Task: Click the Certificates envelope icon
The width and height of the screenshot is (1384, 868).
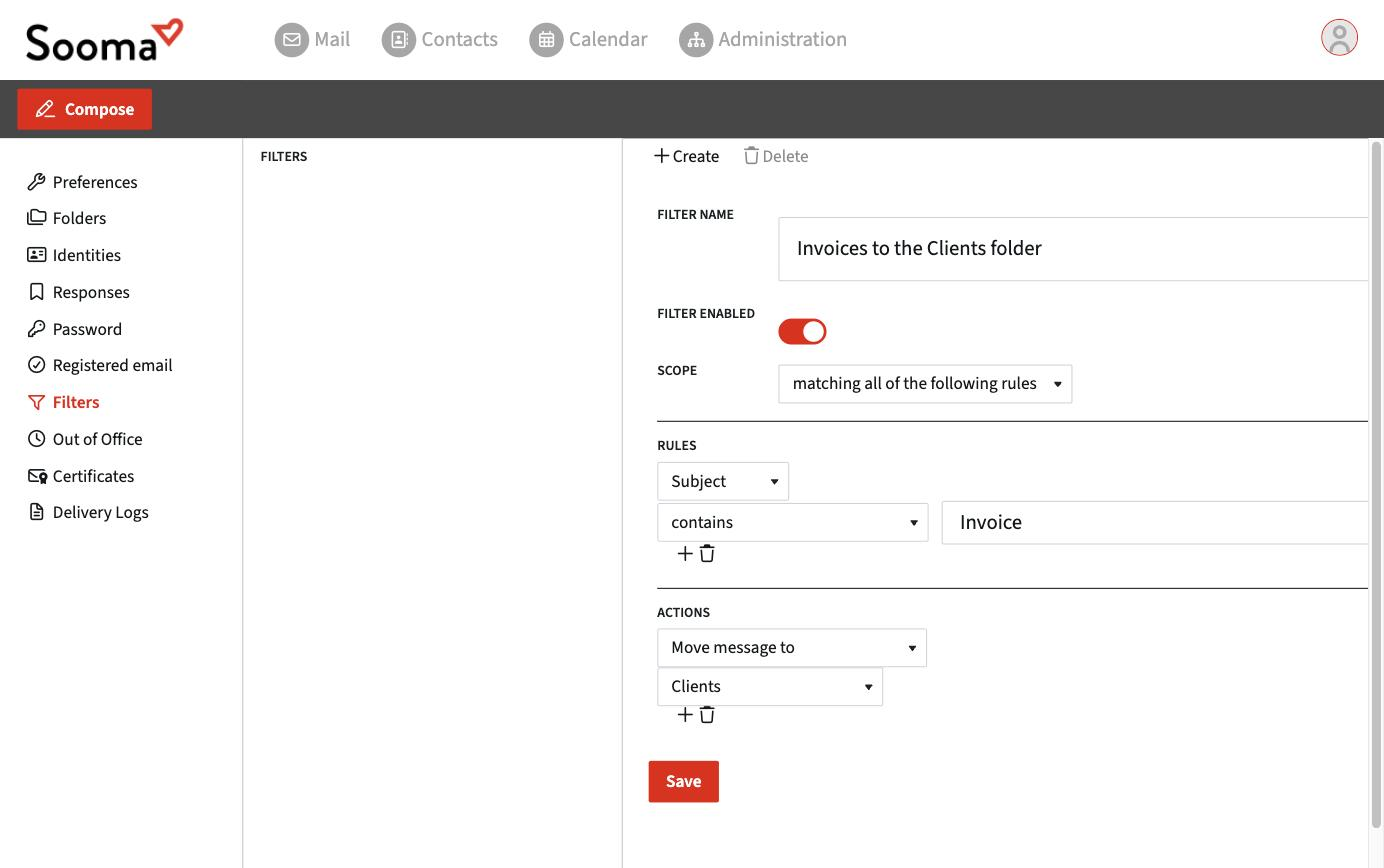Action: (x=37, y=476)
